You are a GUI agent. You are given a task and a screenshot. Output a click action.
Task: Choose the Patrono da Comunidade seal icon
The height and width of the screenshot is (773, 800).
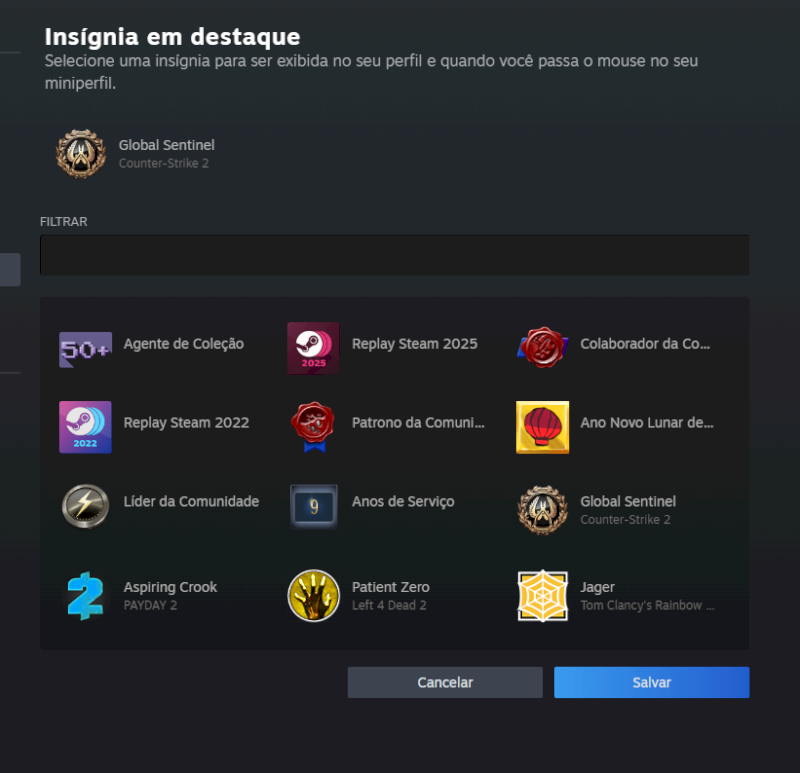pos(313,427)
